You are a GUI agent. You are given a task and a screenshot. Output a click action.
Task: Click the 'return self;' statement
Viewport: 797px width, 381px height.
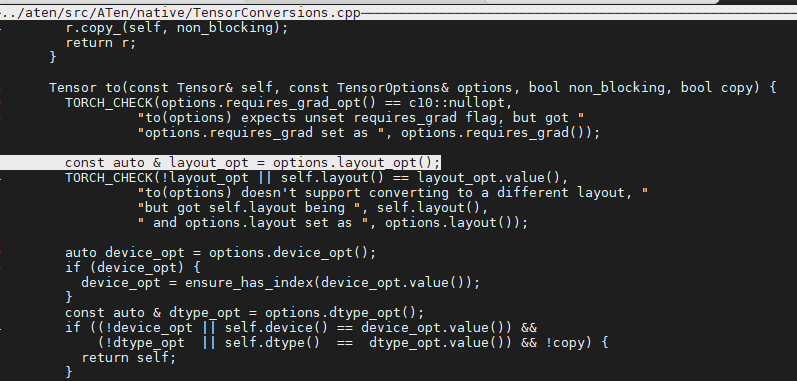tap(129, 358)
